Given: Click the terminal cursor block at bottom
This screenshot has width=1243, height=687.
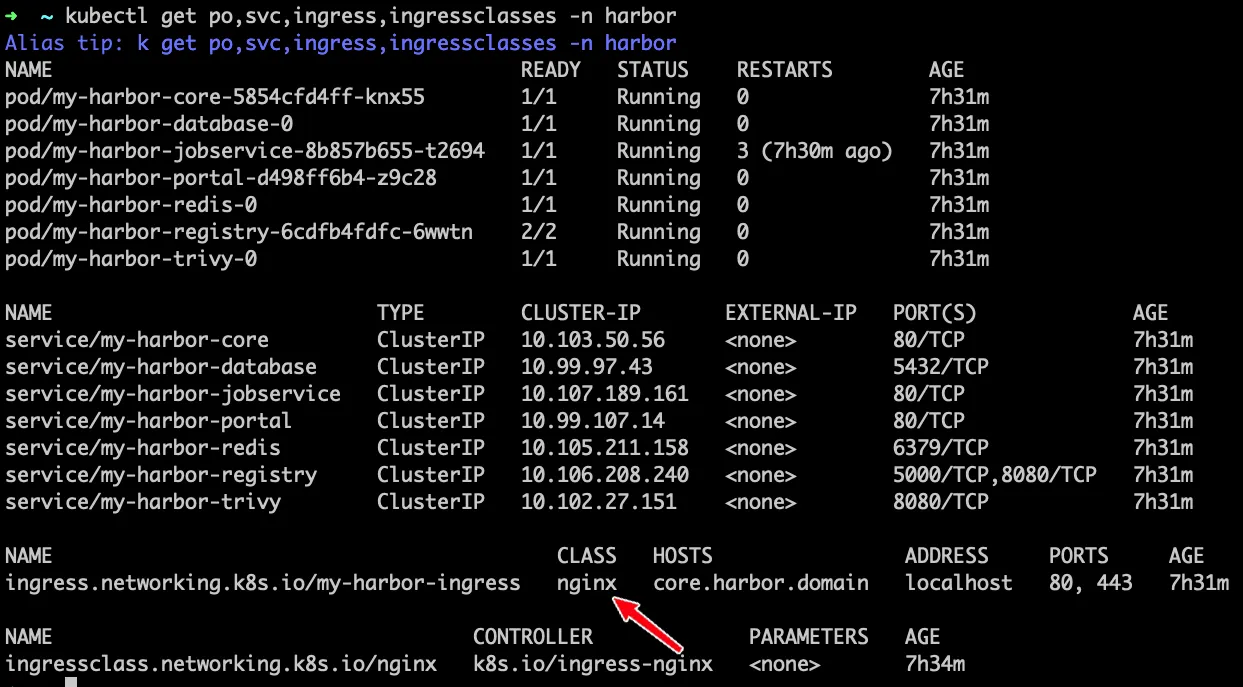Looking at the screenshot, I should click(x=70, y=682).
